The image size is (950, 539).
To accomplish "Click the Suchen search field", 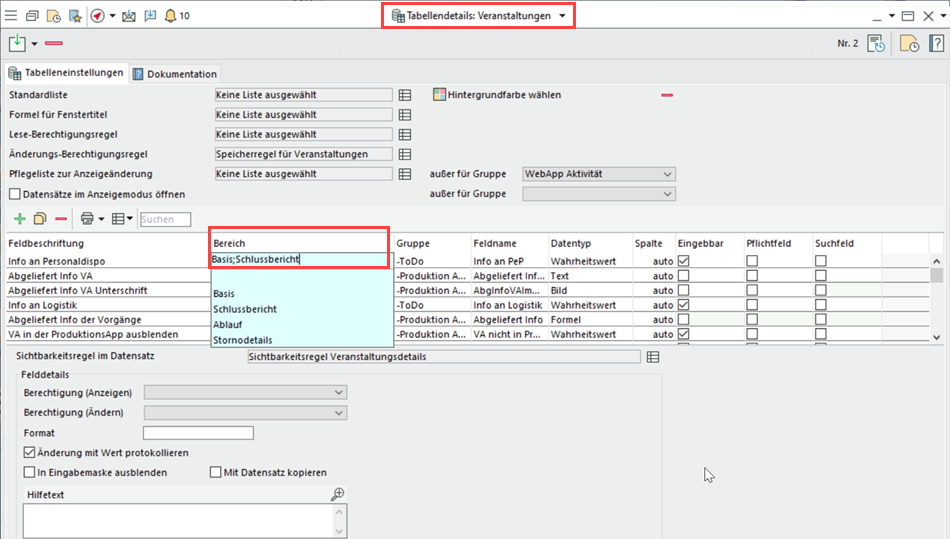I will point(165,219).
